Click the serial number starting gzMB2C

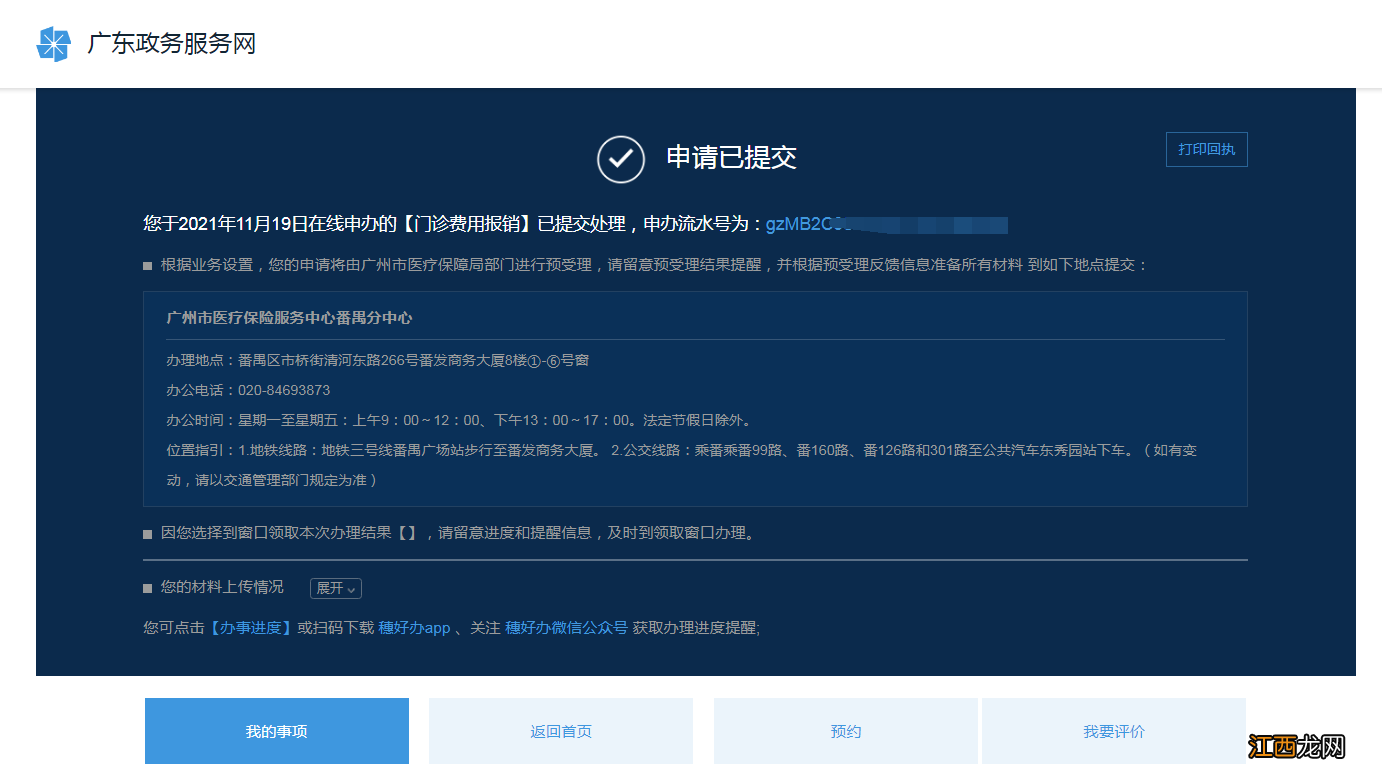pyautogui.click(x=887, y=224)
